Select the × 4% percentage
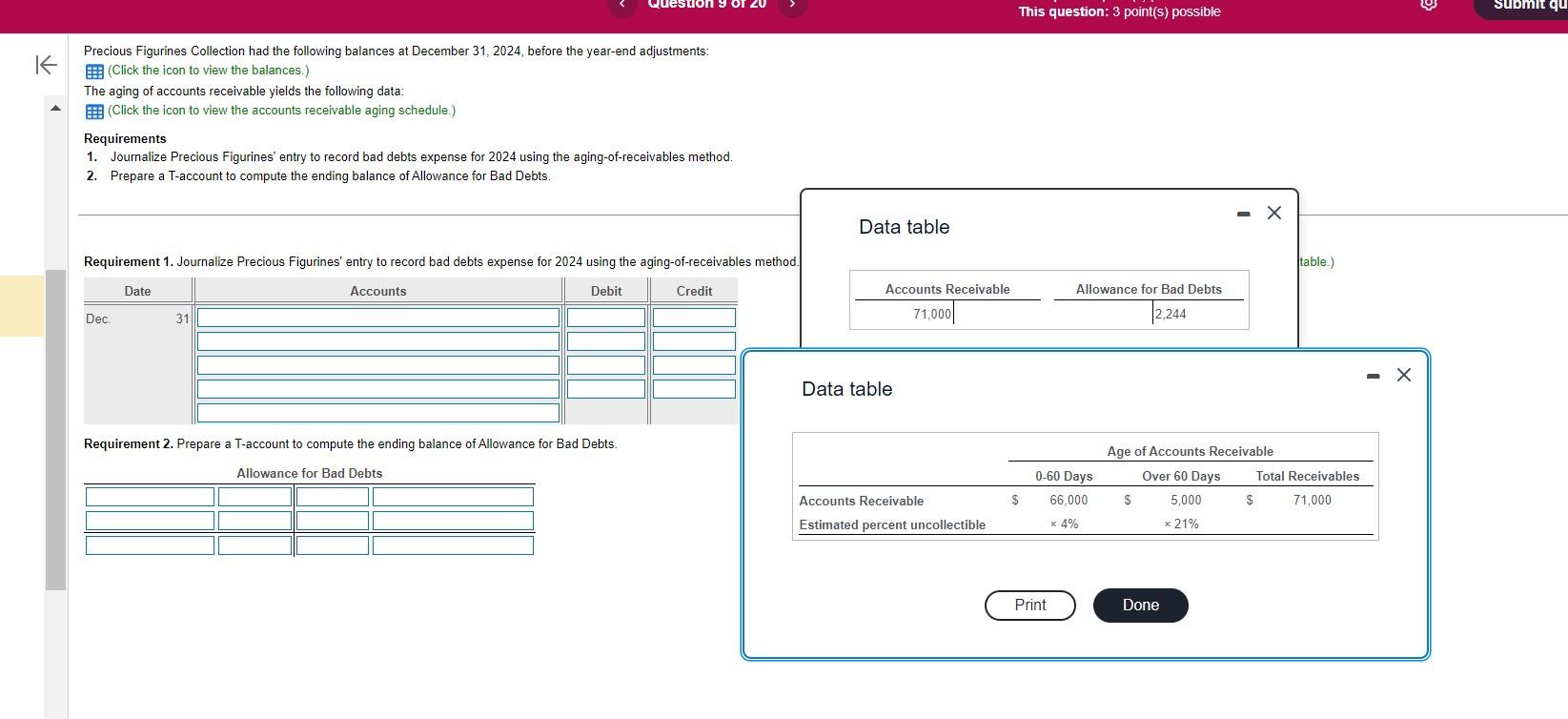 click(1065, 524)
